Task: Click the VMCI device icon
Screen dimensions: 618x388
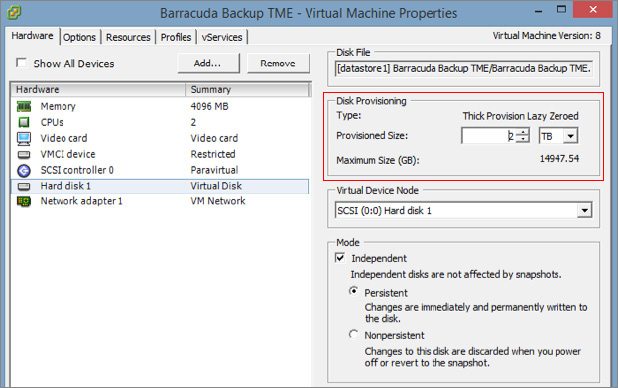Action: click(x=24, y=154)
